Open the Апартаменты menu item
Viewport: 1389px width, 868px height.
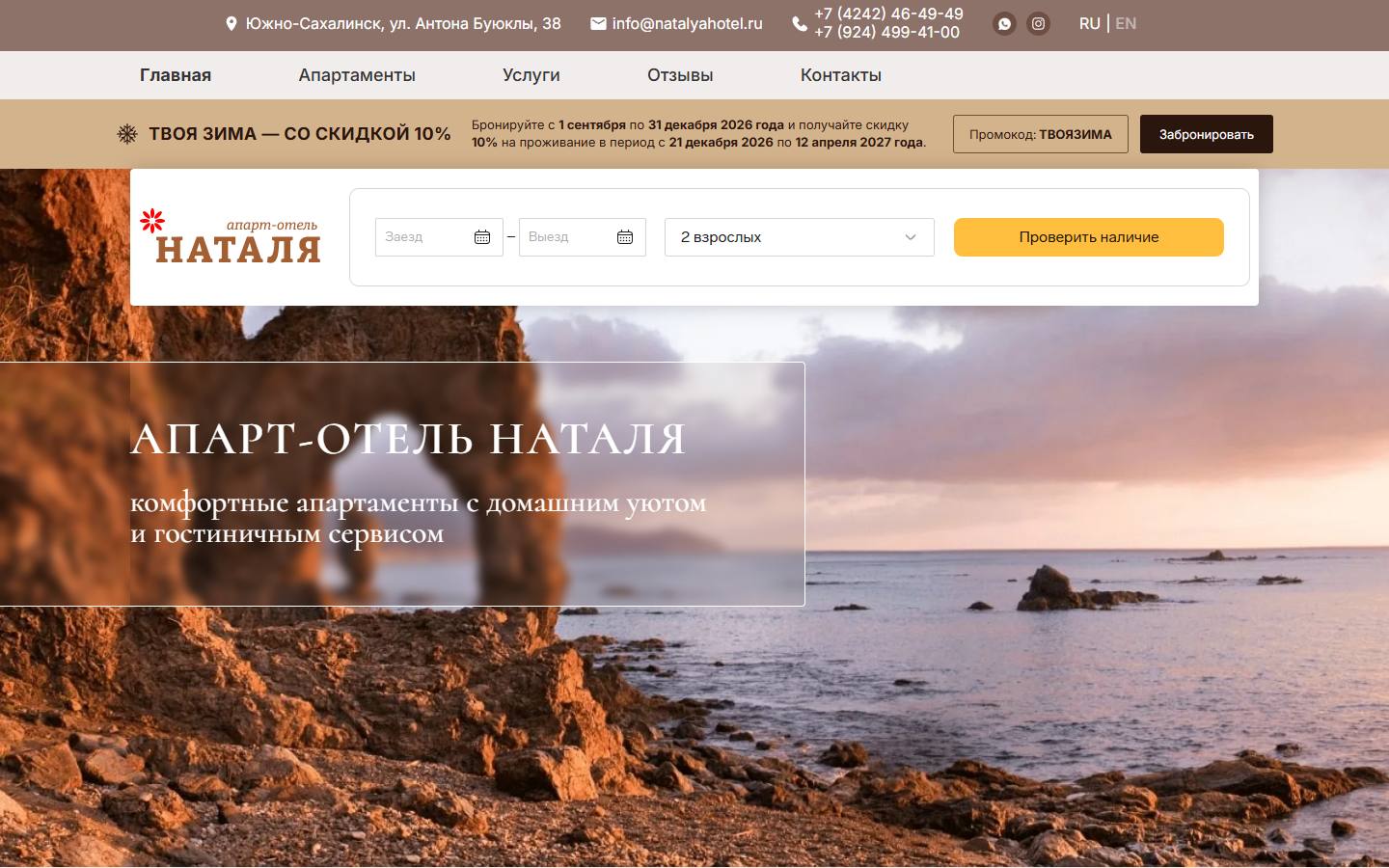click(357, 75)
